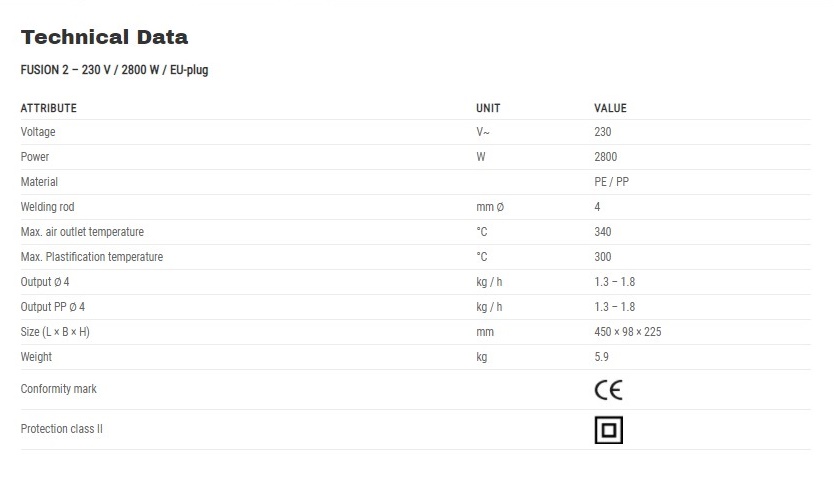This screenshot has width=834, height=484.
Task: Click the Weight value 5.9
Action: tap(601, 357)
